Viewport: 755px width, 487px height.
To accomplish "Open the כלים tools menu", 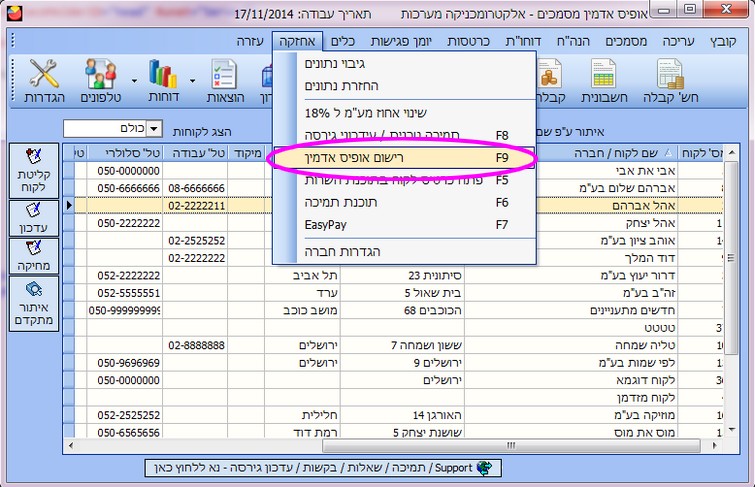I will pos(343,41).
